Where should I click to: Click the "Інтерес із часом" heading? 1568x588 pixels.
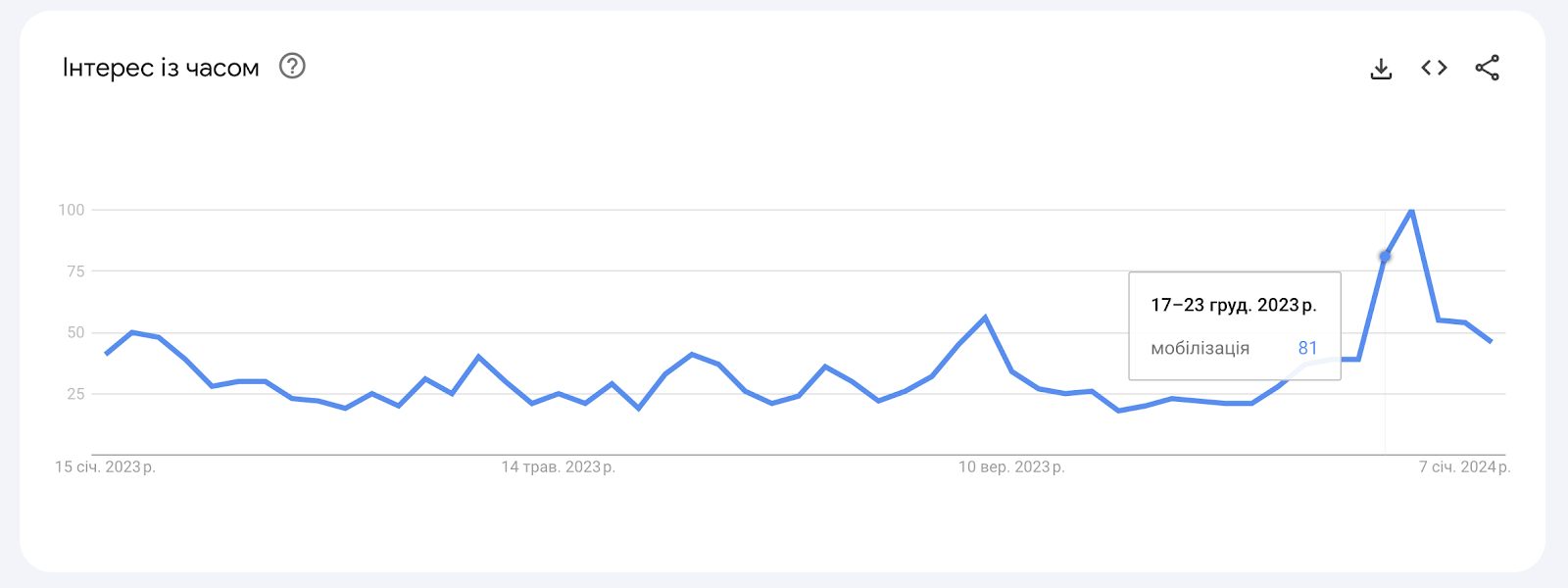click(161, 68)
